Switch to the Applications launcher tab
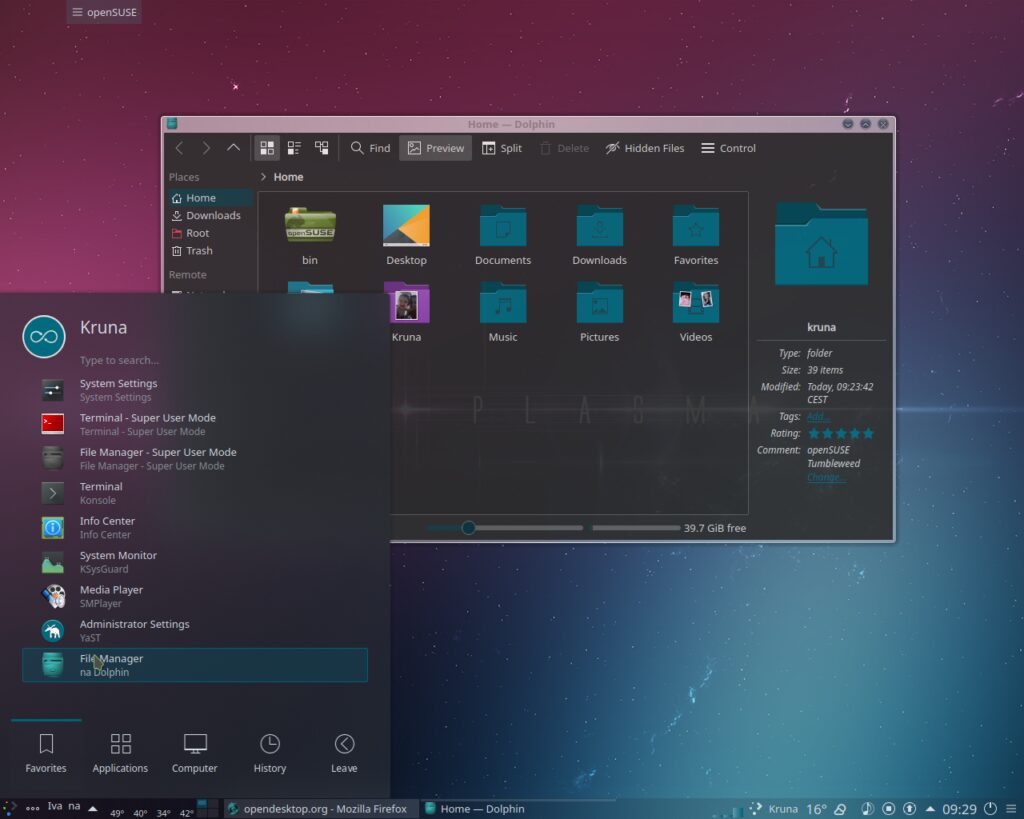Screen dimensions: 1024x819 pyautogui.click(x=120, y=753)
